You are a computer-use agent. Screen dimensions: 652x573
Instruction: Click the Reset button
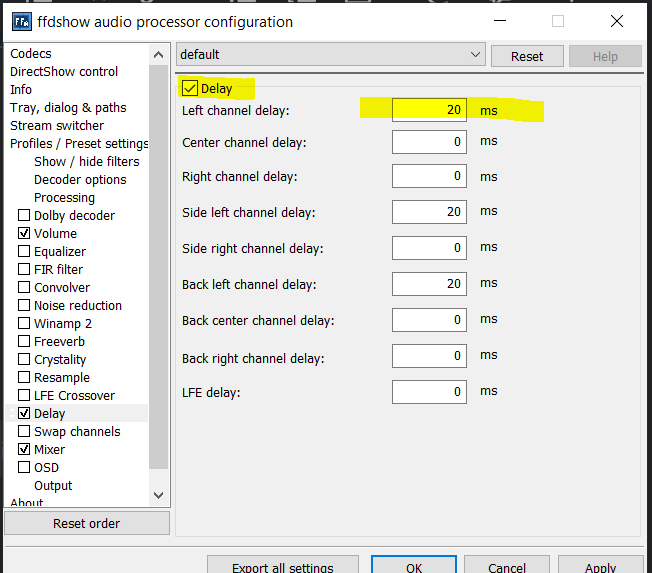pos(527,56)
